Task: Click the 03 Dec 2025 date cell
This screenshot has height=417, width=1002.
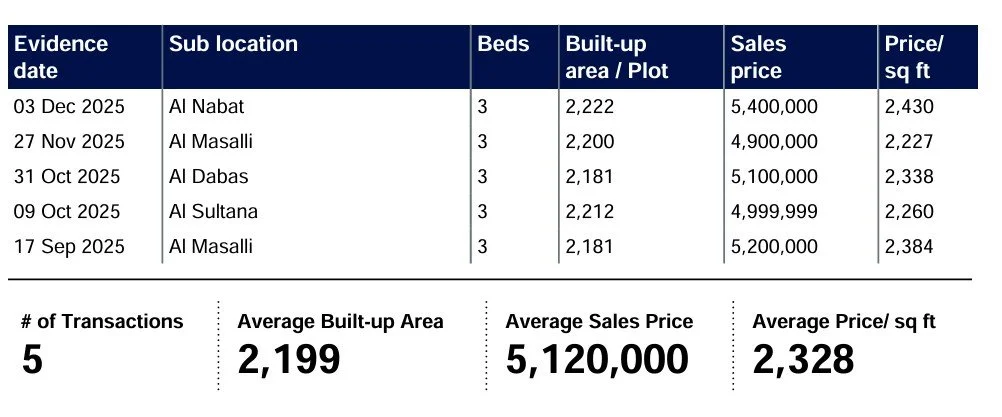Action: tap(69, 107)
